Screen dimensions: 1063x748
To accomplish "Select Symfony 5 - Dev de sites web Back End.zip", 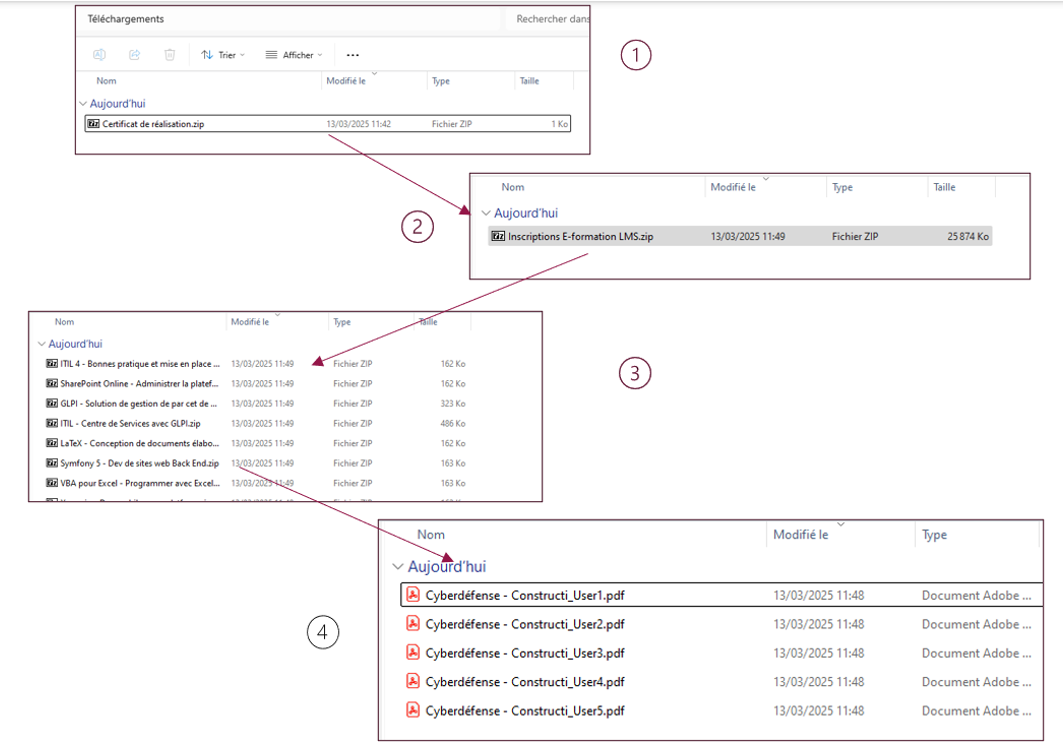I will [139, 463].
